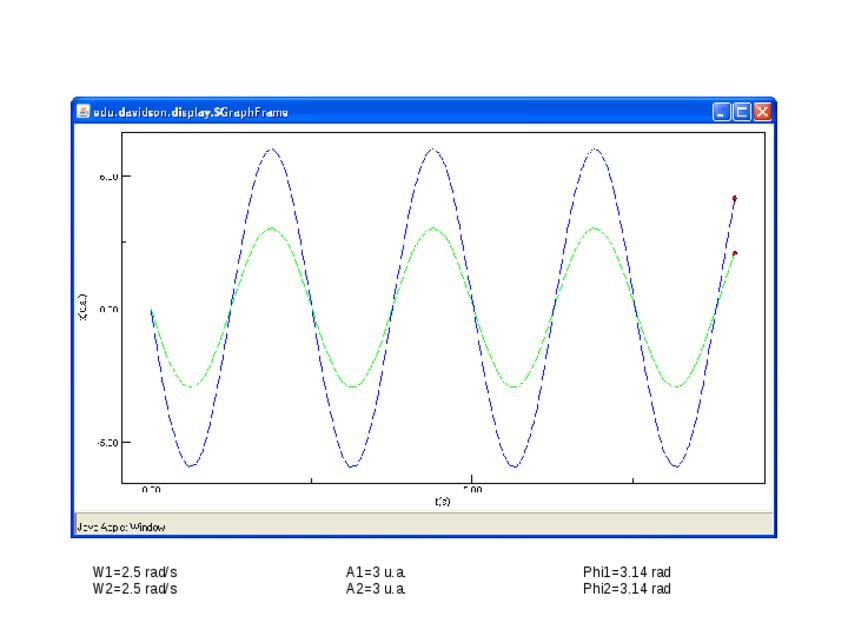The height and width of the screenshot is (636, 848).
Task: Click the Java icon in the title bar
Action: (84, 112)
